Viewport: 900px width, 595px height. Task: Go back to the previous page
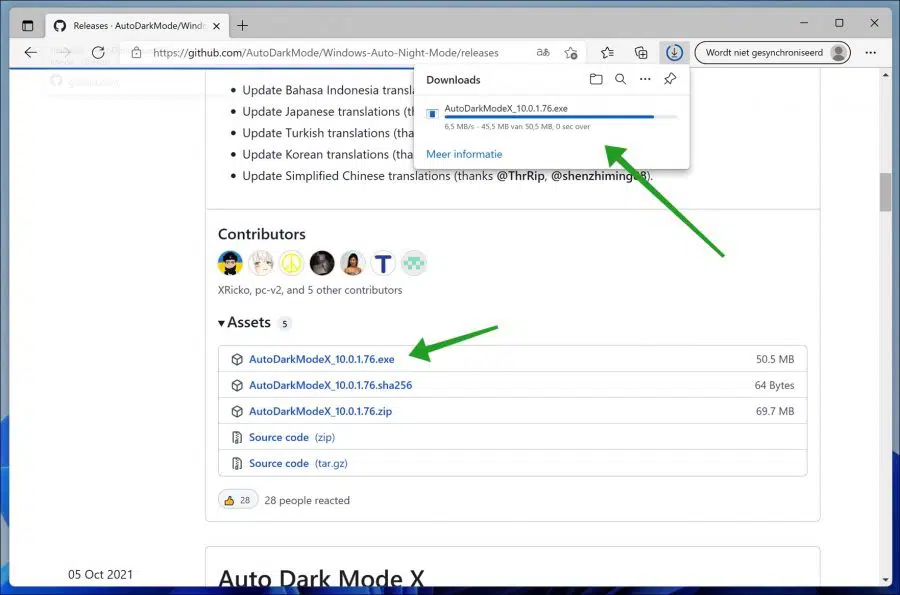(x=31, y=53)
